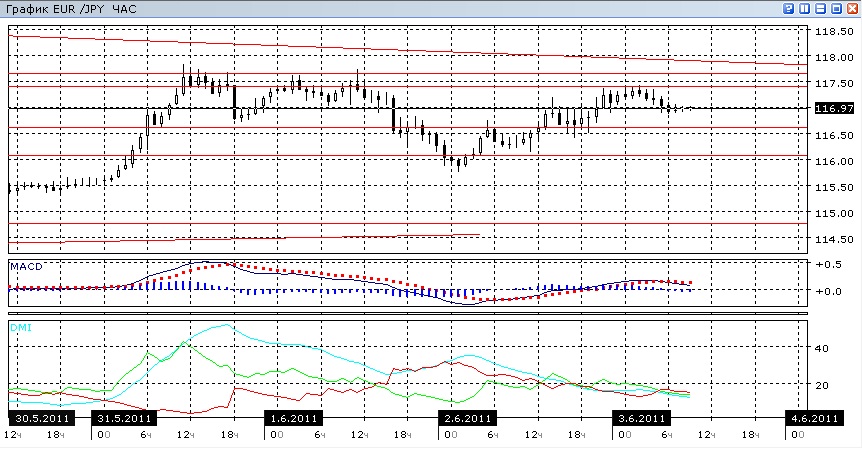862x449 pixels.
Task: Click the 00 hour label under 4.6.2011
Action: (x=797, y=435)
